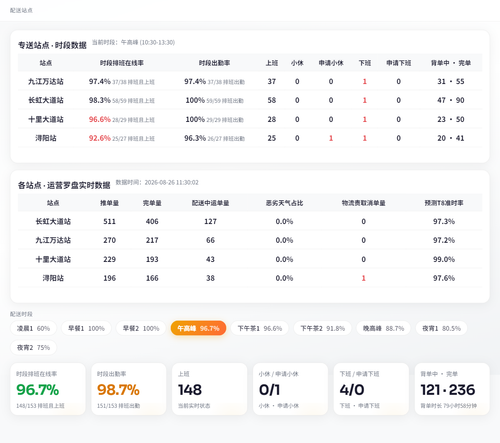Click the 推单量 value 270
The width and height of the screenshot is (500, 443).
point(109,240)
